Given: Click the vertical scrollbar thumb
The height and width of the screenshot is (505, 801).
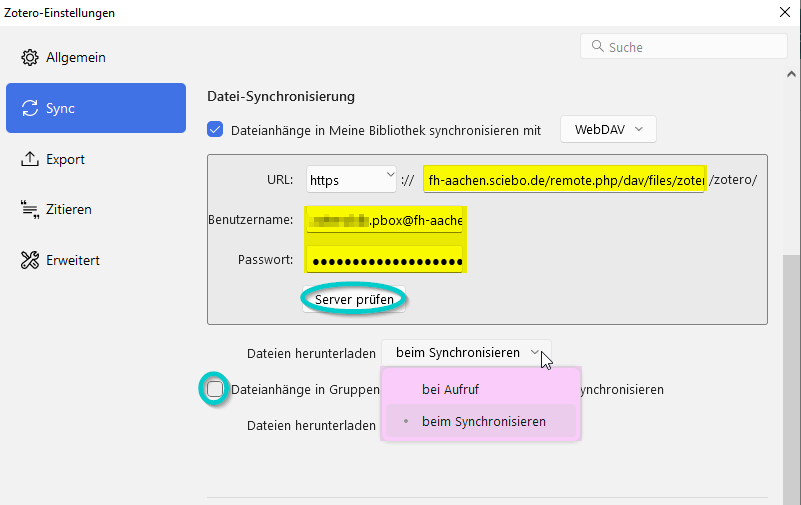Looking at the screenshot, I should [791, 378].
